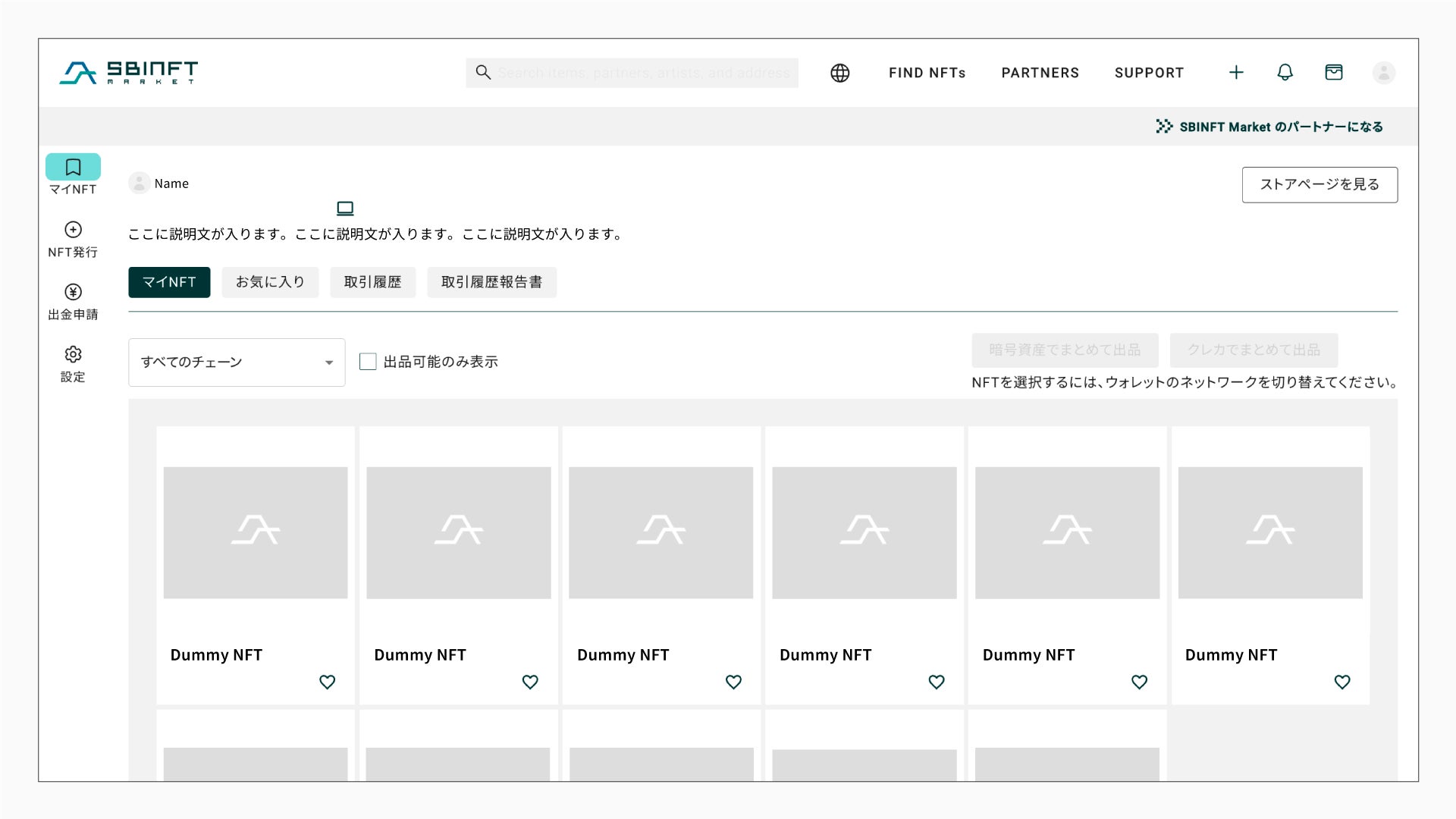This screenshot has width=1456, height=819.
Task: Click the laptop icon below Name
Action: [x=345, y=209]
